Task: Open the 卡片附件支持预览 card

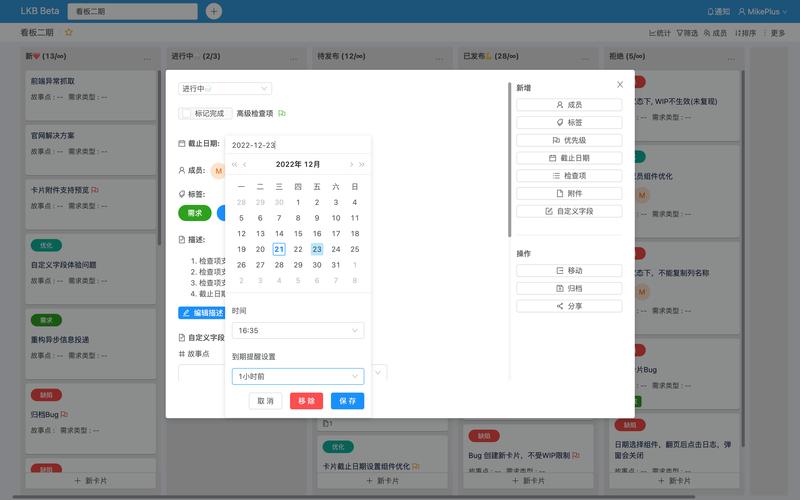Action: pyautogui.click(x=91, y=204)
